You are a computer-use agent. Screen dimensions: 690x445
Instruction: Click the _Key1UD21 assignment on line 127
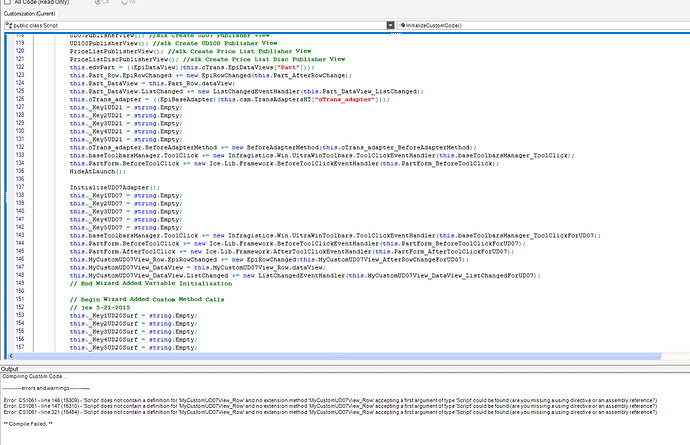point(126,107)
